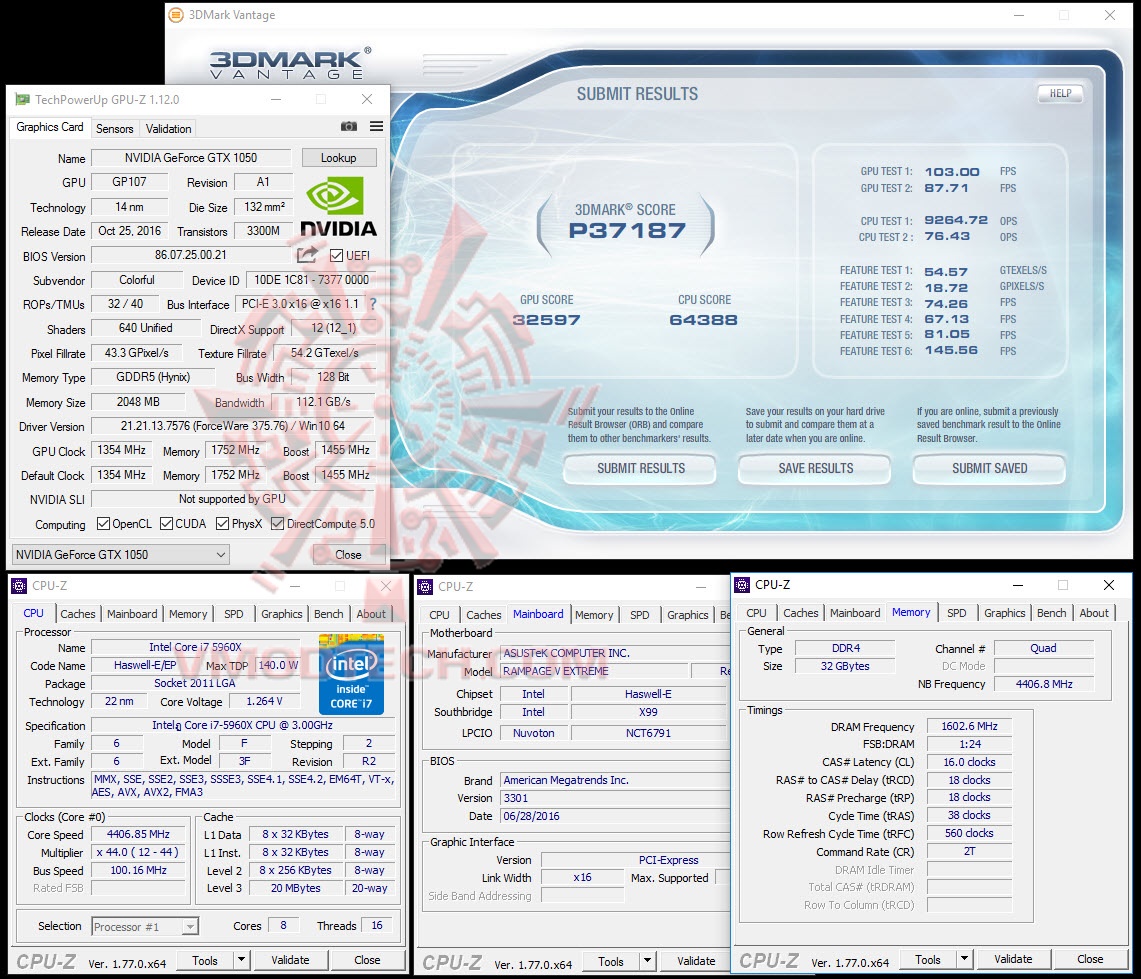Select the SPD tab in CPU-Z
Image resolution: width=1141 pixels, height=979 pixels.
[236, 614]
